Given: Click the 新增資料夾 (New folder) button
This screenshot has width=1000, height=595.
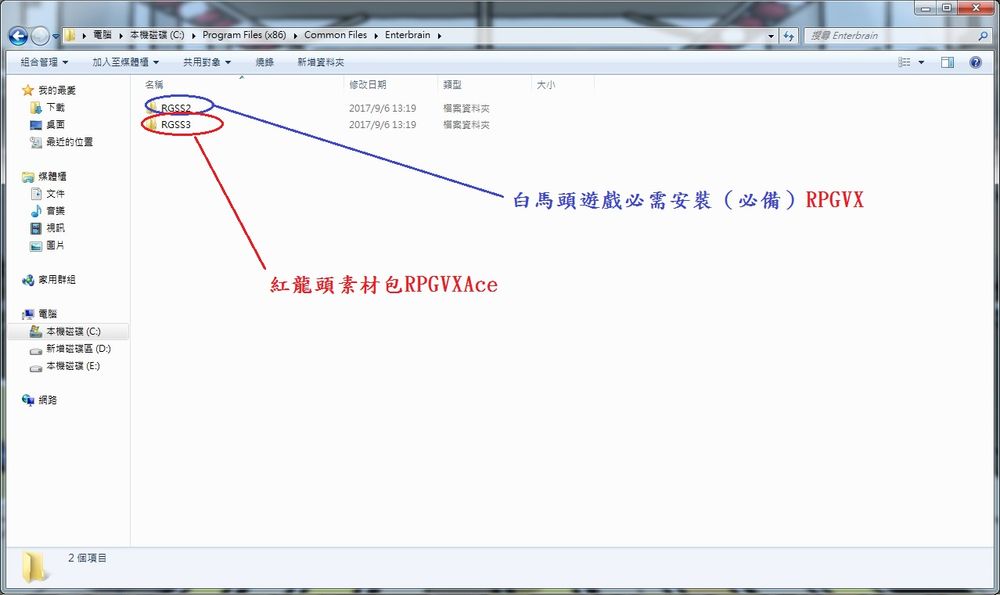Looking at the screenshot, I should (x=318, y=62).
